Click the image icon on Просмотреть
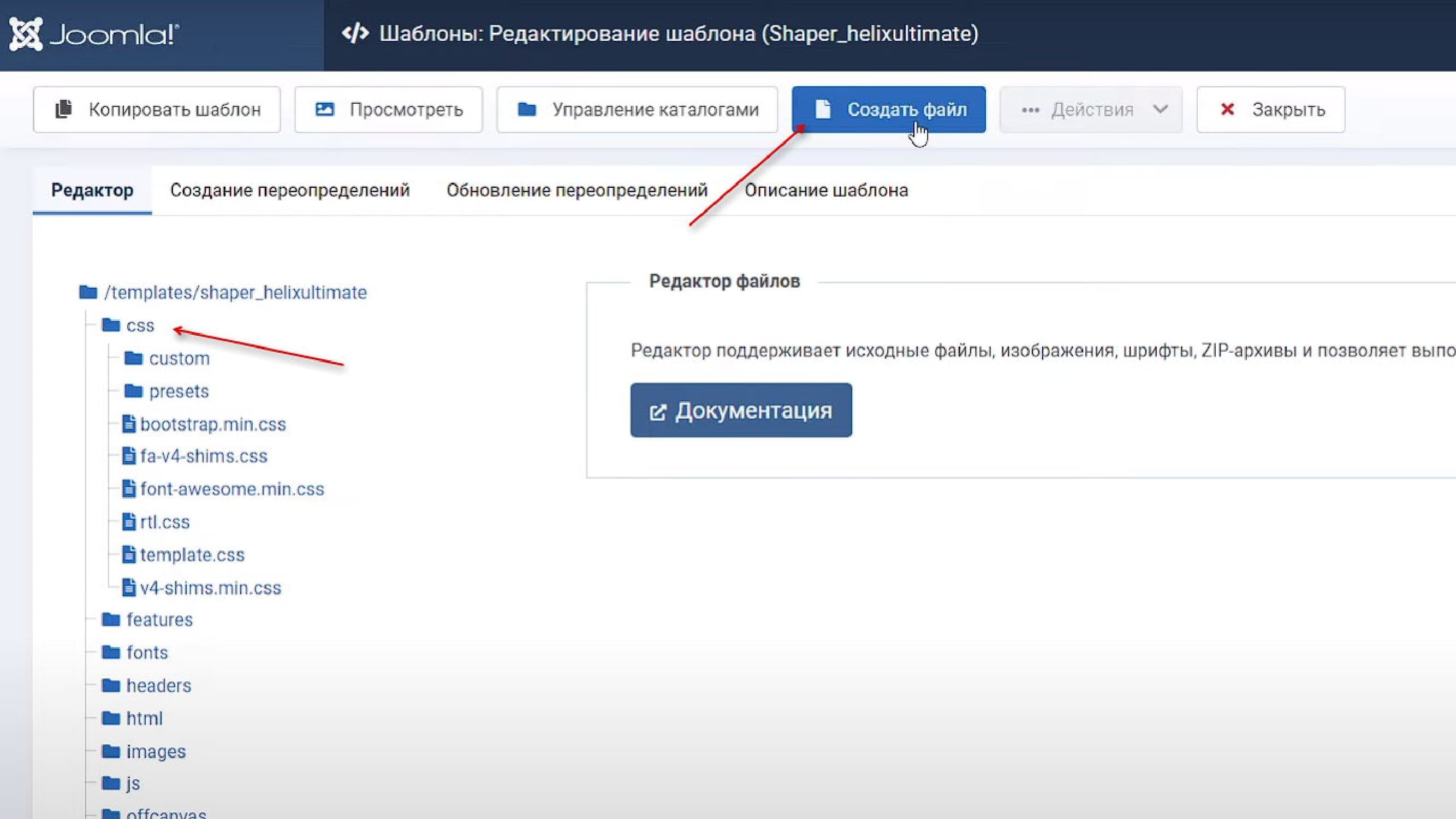This screenshot has height=819, width=1456. (324, 109)
